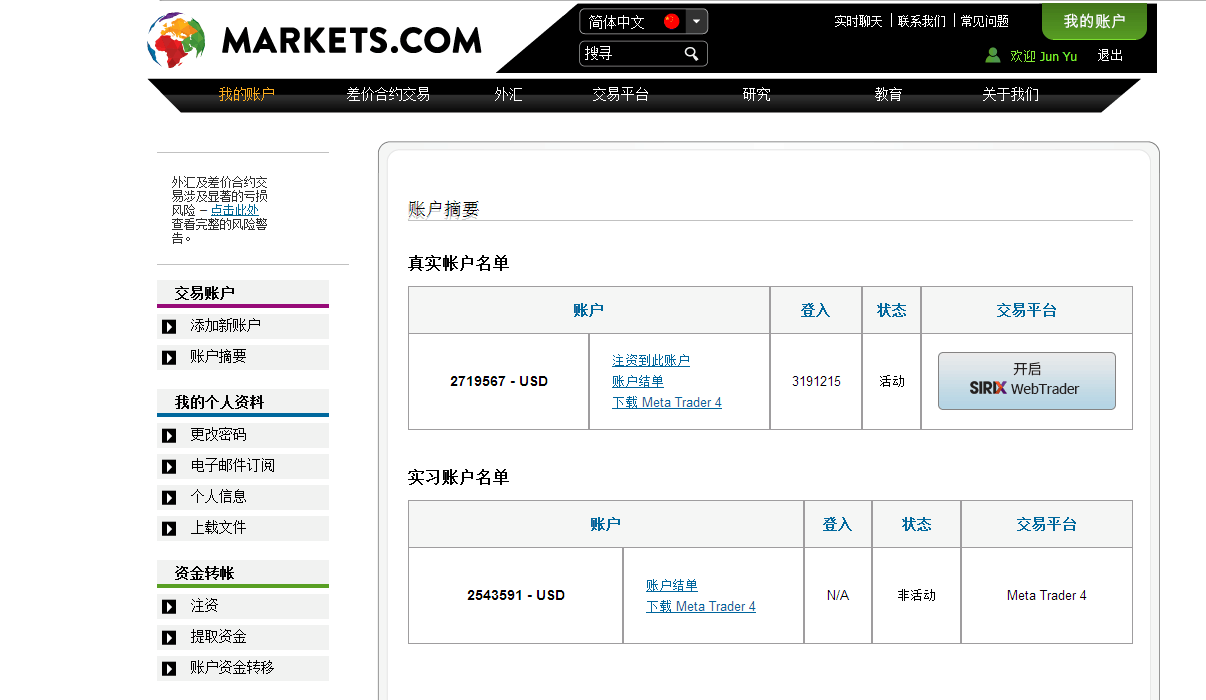Click the China flag icon
This screenshot has height=700, width=1206.
[x=671, y=21]
